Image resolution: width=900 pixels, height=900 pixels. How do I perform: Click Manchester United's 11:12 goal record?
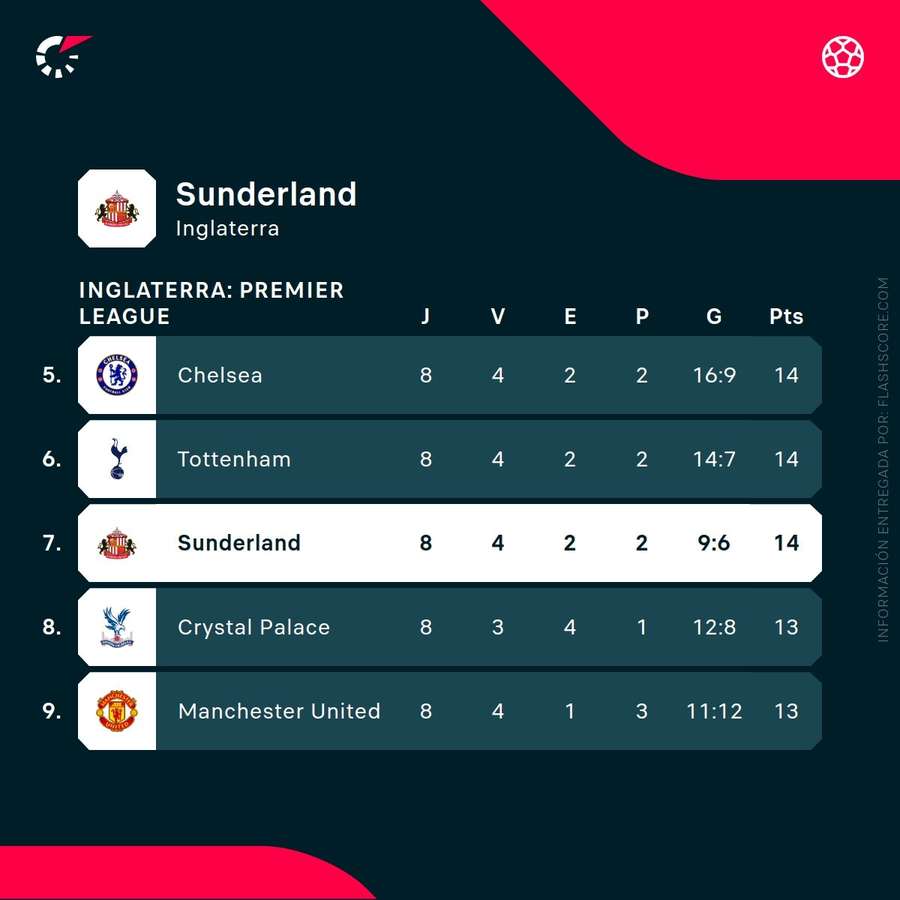tap(714, 711)
